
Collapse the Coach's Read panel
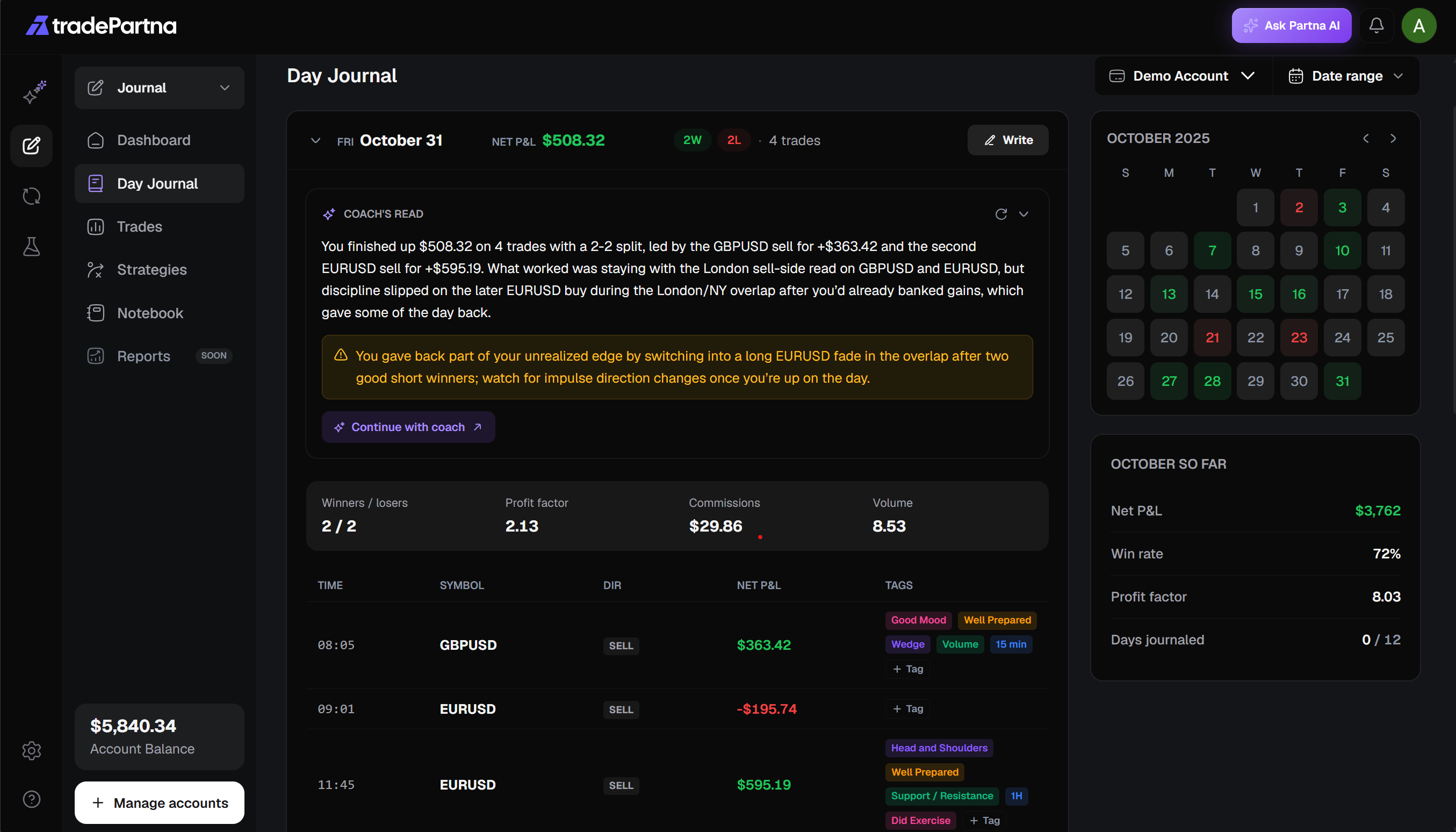click(x=1023, y=214)
